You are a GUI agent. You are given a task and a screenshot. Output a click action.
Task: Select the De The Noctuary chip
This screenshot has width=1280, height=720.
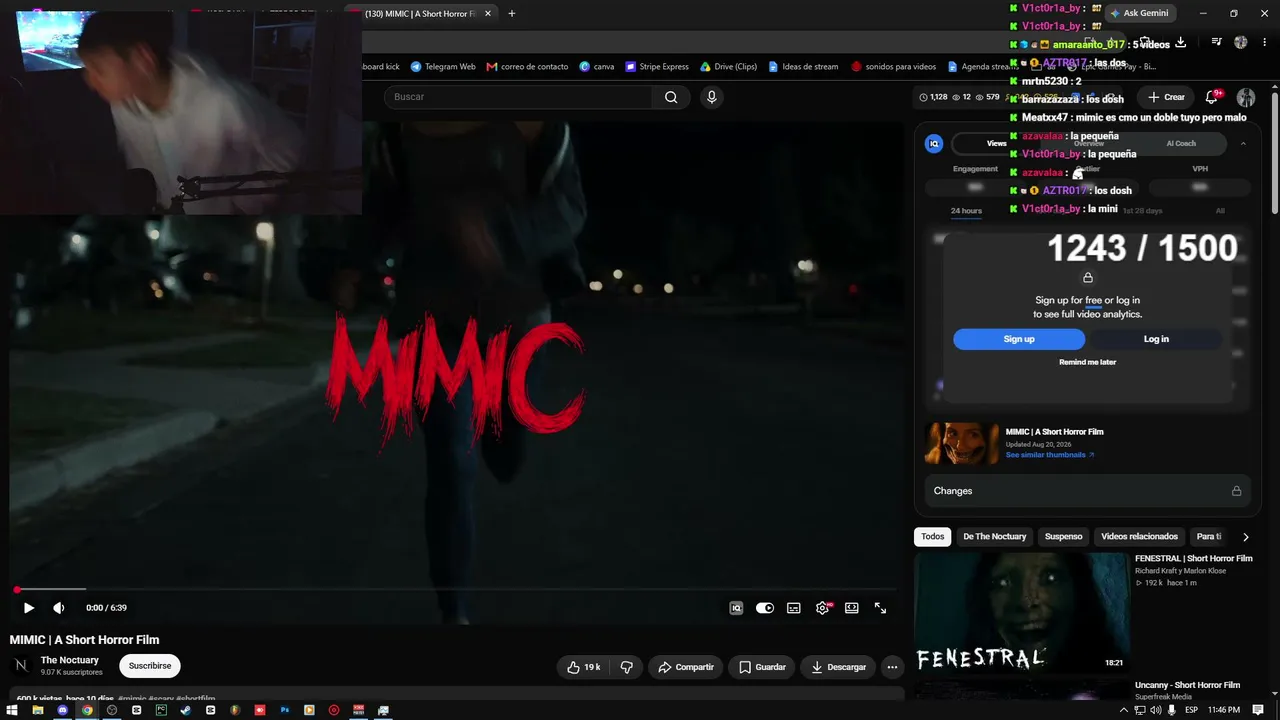(x=995, y=537)
